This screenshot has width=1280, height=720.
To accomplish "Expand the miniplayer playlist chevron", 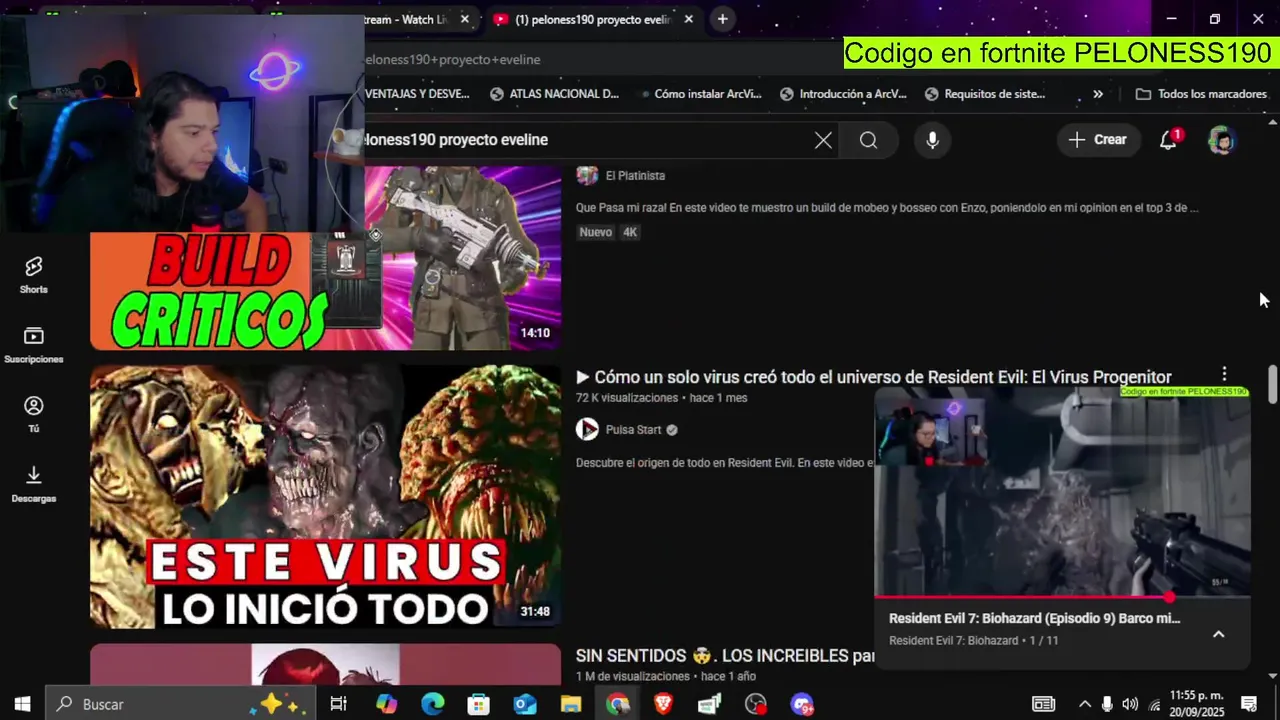I will pyautogui.click(x=1218, y=634).
